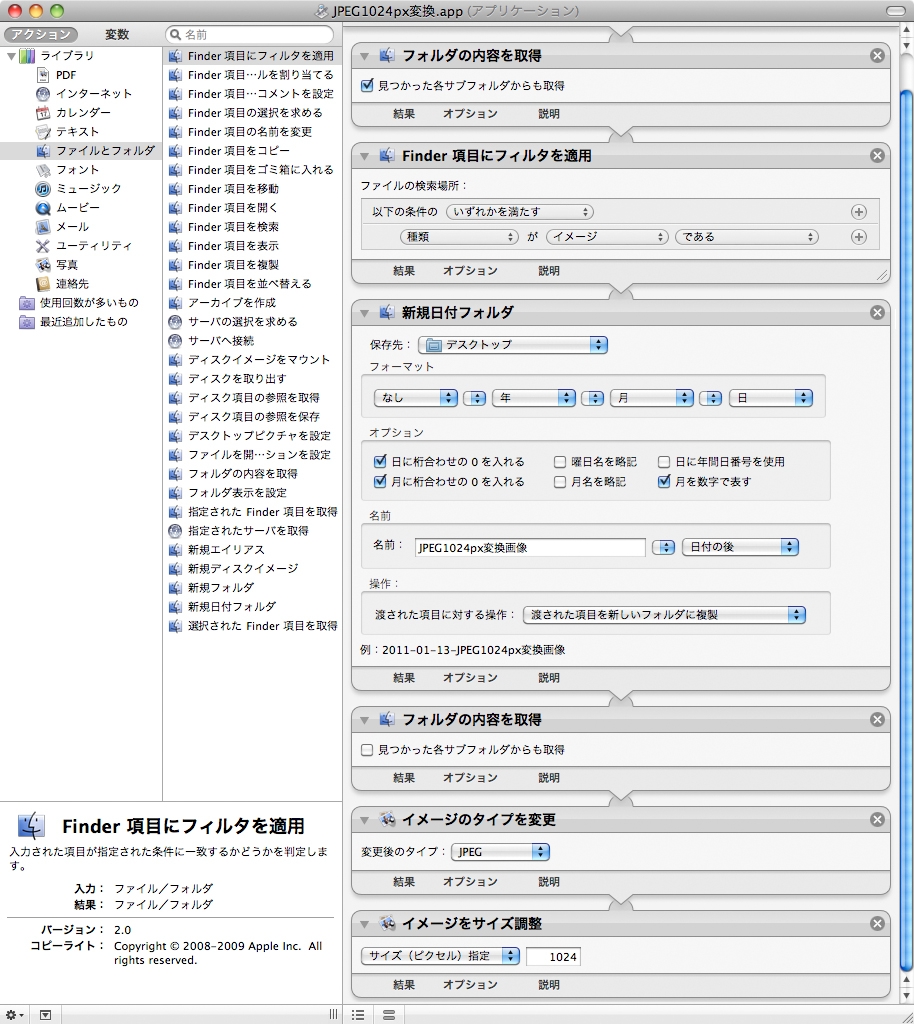Select the ユーティリティ category icon
The height and width of the screenshot is (1024, 914).
coord(43,246)
